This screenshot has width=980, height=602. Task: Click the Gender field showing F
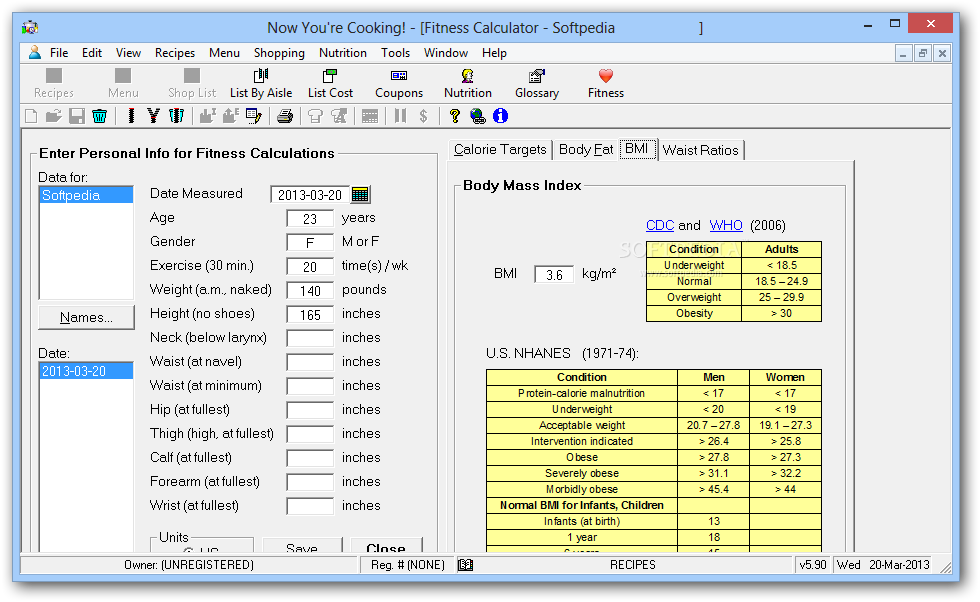click(310, 243)
